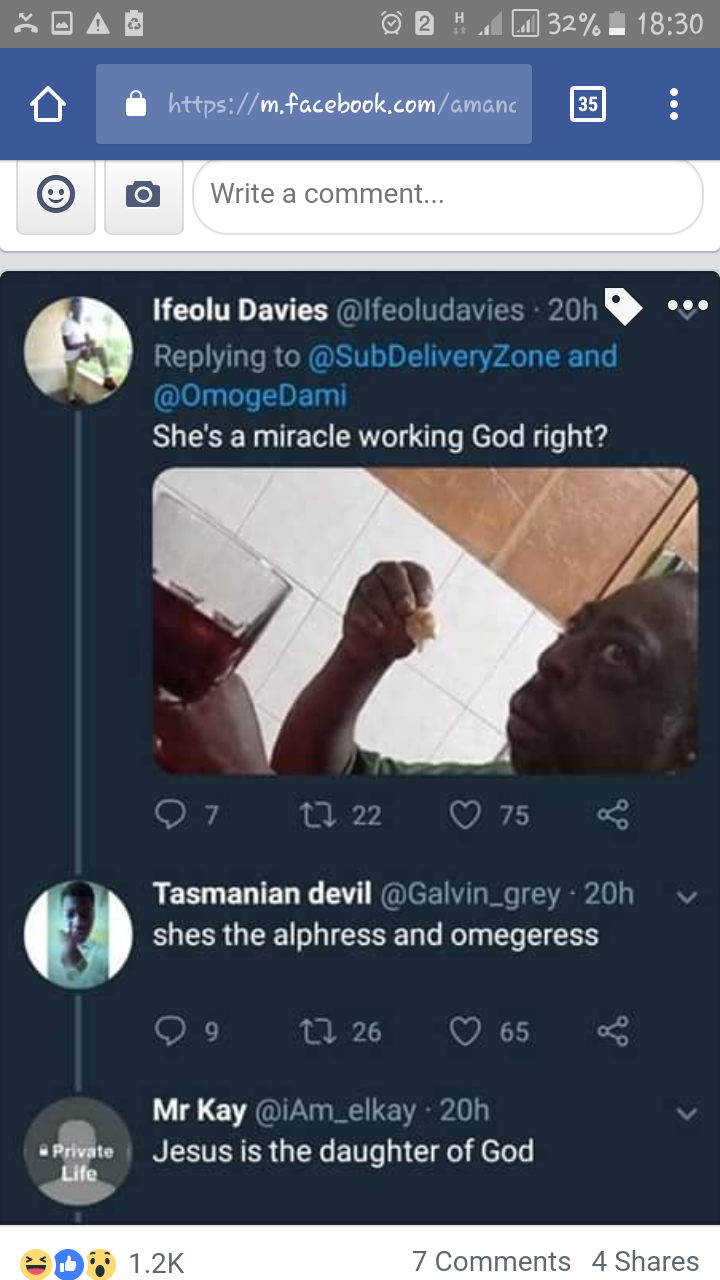Open the browser tab switcher showing 35
Screen dimensions: 720x1280
pyautogui.click(x=588, y=104)
